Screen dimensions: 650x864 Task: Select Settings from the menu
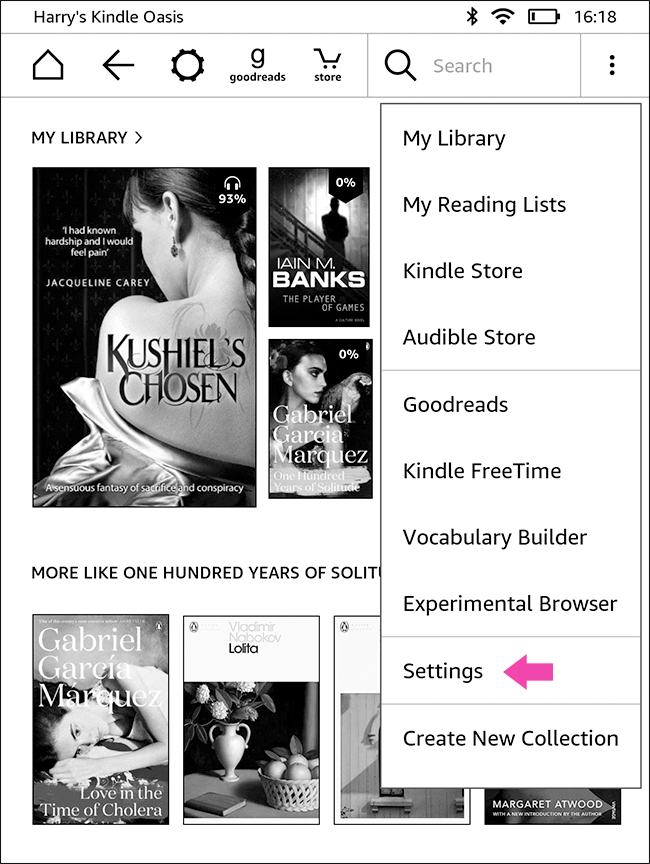(511, 671)
